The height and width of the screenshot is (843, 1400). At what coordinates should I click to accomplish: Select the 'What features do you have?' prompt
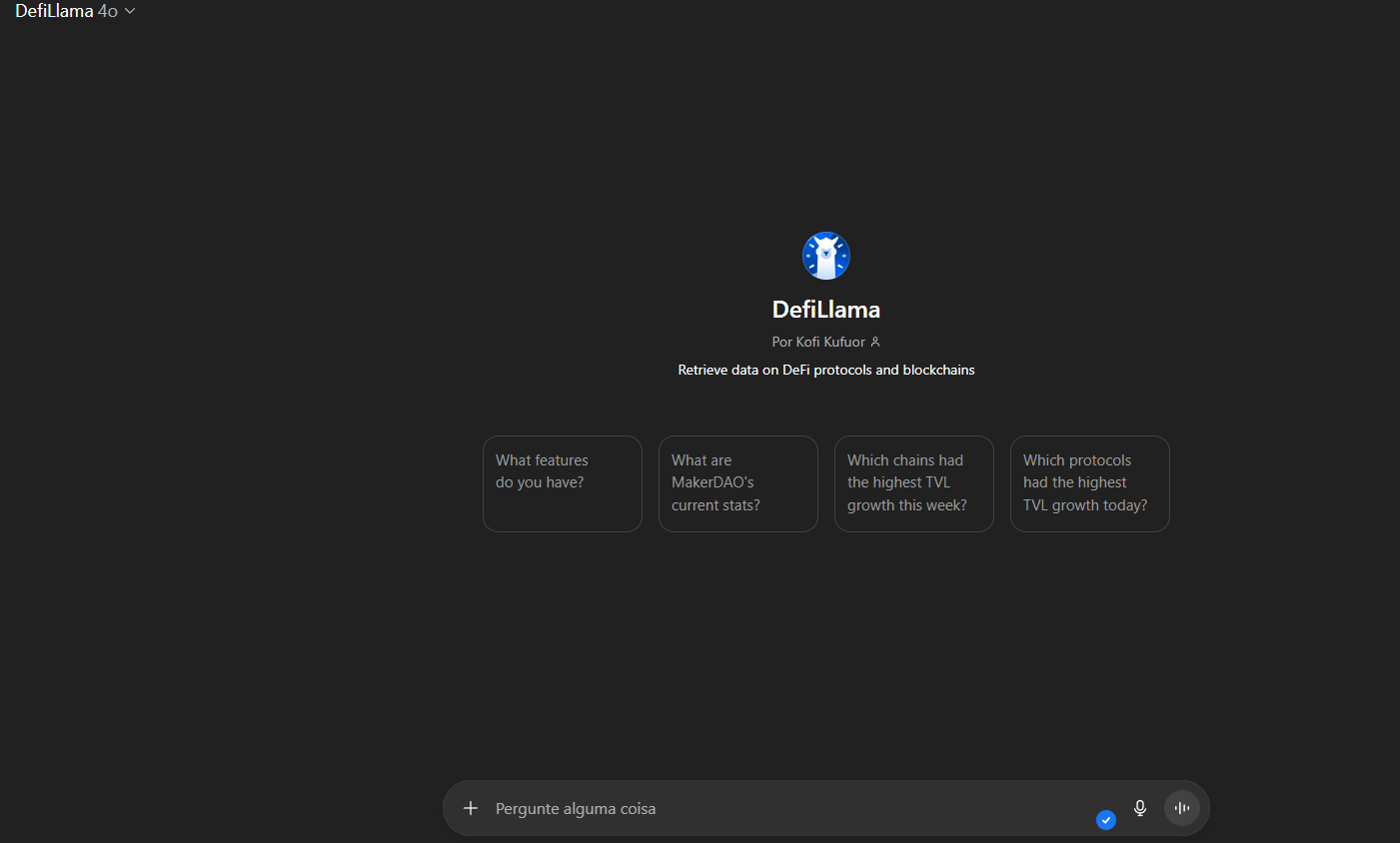point(562,483)
